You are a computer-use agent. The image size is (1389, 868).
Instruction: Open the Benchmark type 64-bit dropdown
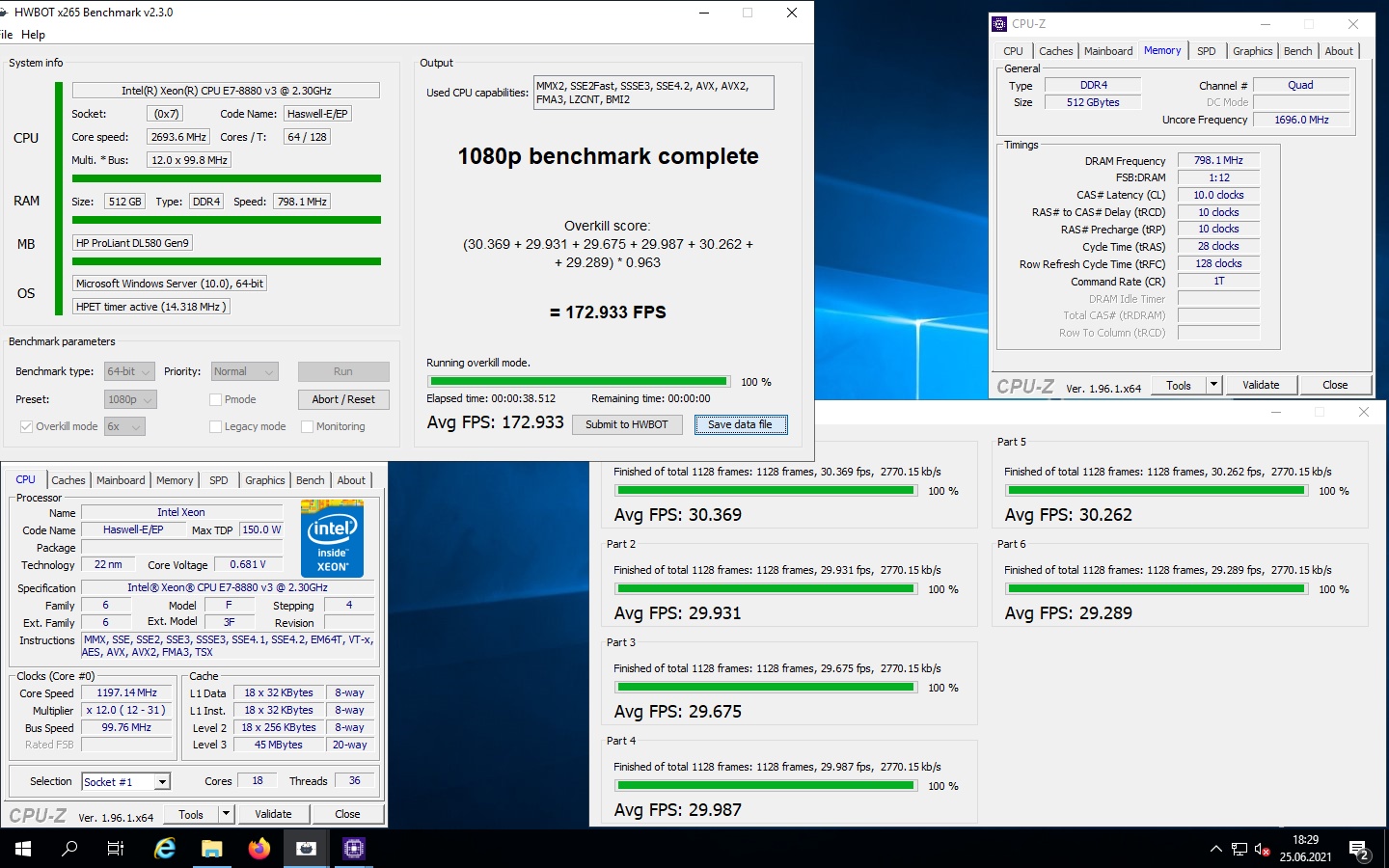[x=129, y=371]
